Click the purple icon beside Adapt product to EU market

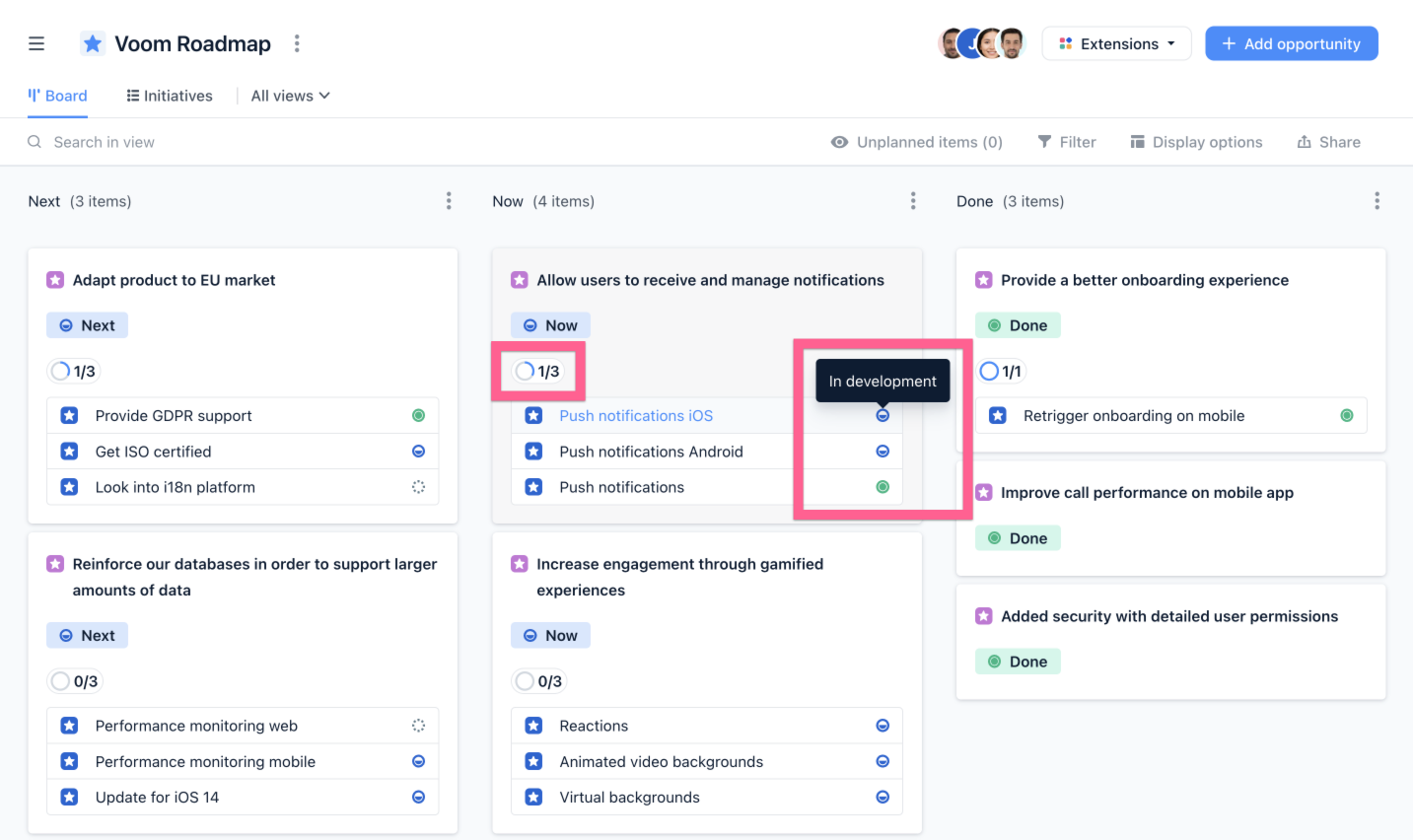point(55,280)
